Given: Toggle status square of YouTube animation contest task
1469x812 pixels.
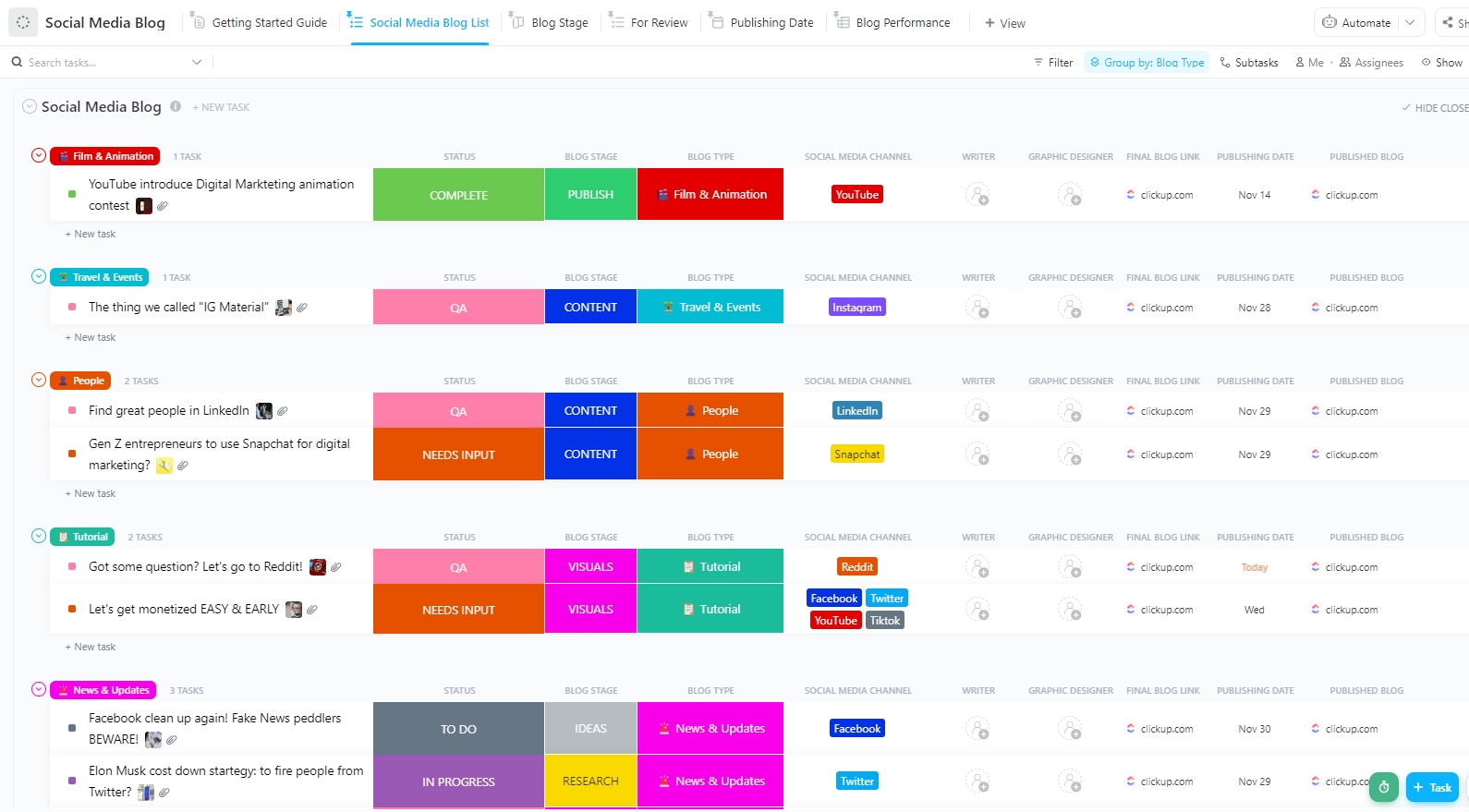Looking at the screenshot, I should point(72,194).
